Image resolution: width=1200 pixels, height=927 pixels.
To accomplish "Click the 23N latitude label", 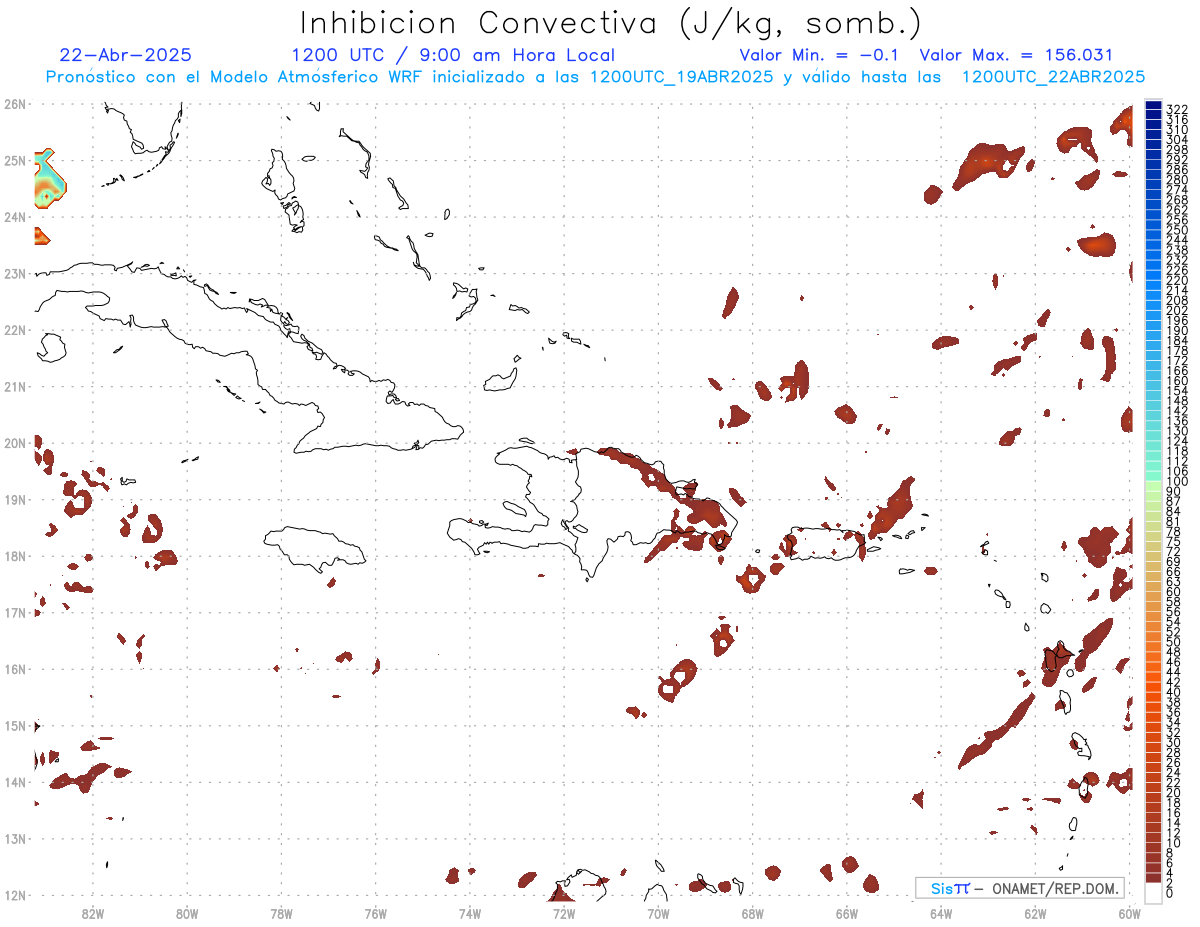I will (x=15, y=273).
